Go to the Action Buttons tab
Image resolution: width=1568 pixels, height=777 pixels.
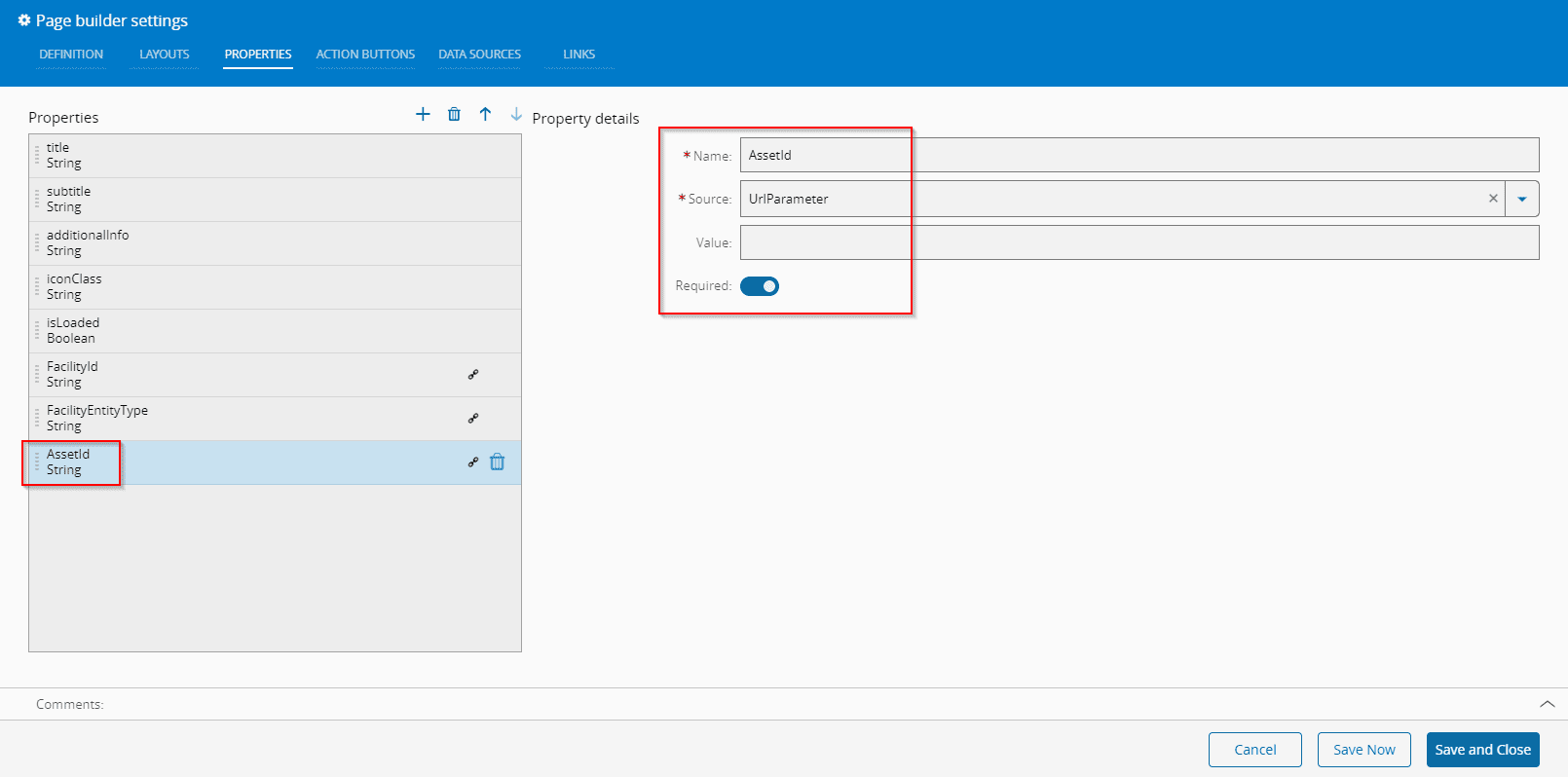(x=365, y=55)
